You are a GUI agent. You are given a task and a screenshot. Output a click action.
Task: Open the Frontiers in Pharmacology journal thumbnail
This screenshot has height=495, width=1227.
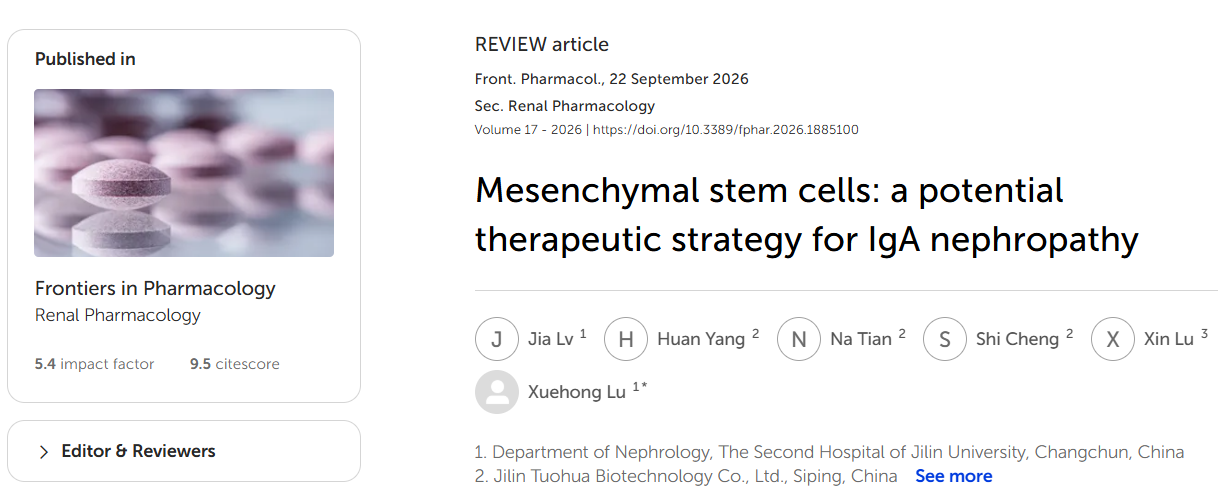click(x=184, y=173)
